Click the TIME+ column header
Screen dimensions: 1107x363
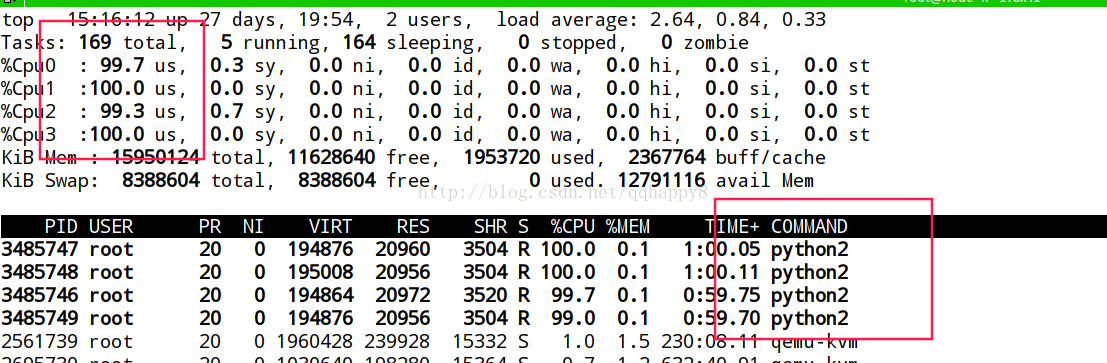tap(733, 227)
